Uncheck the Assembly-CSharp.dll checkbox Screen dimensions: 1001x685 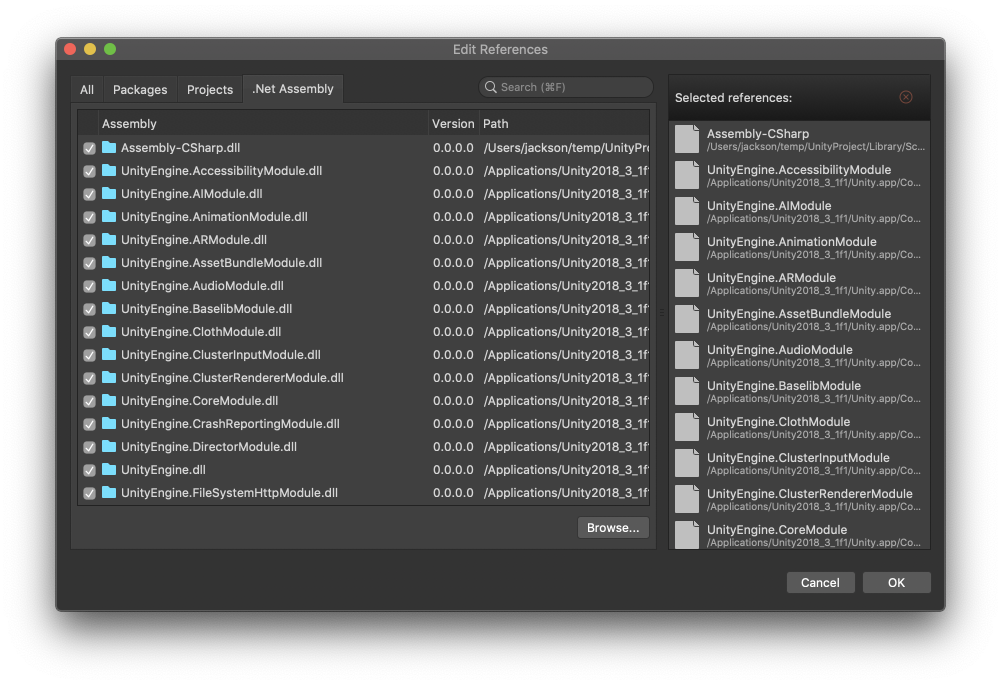[x=89, y=148]
